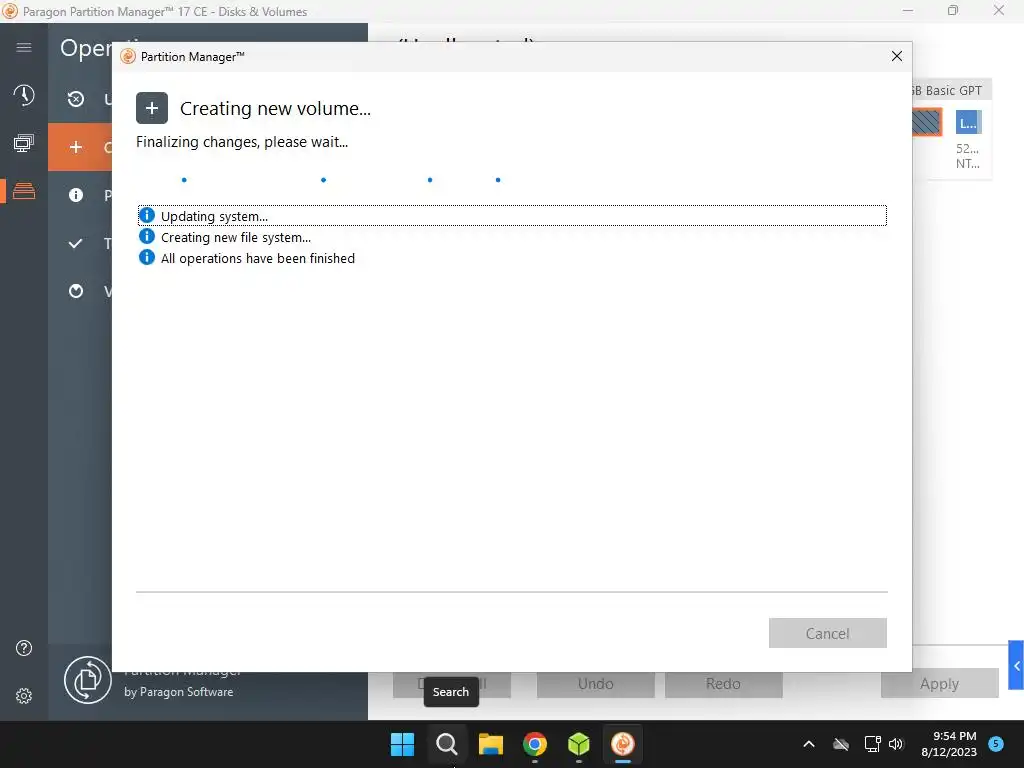This screenshot has height=768, width=1024.
Task: Select the Disks & Volumes sidebar icon
Action: point(24,191)
